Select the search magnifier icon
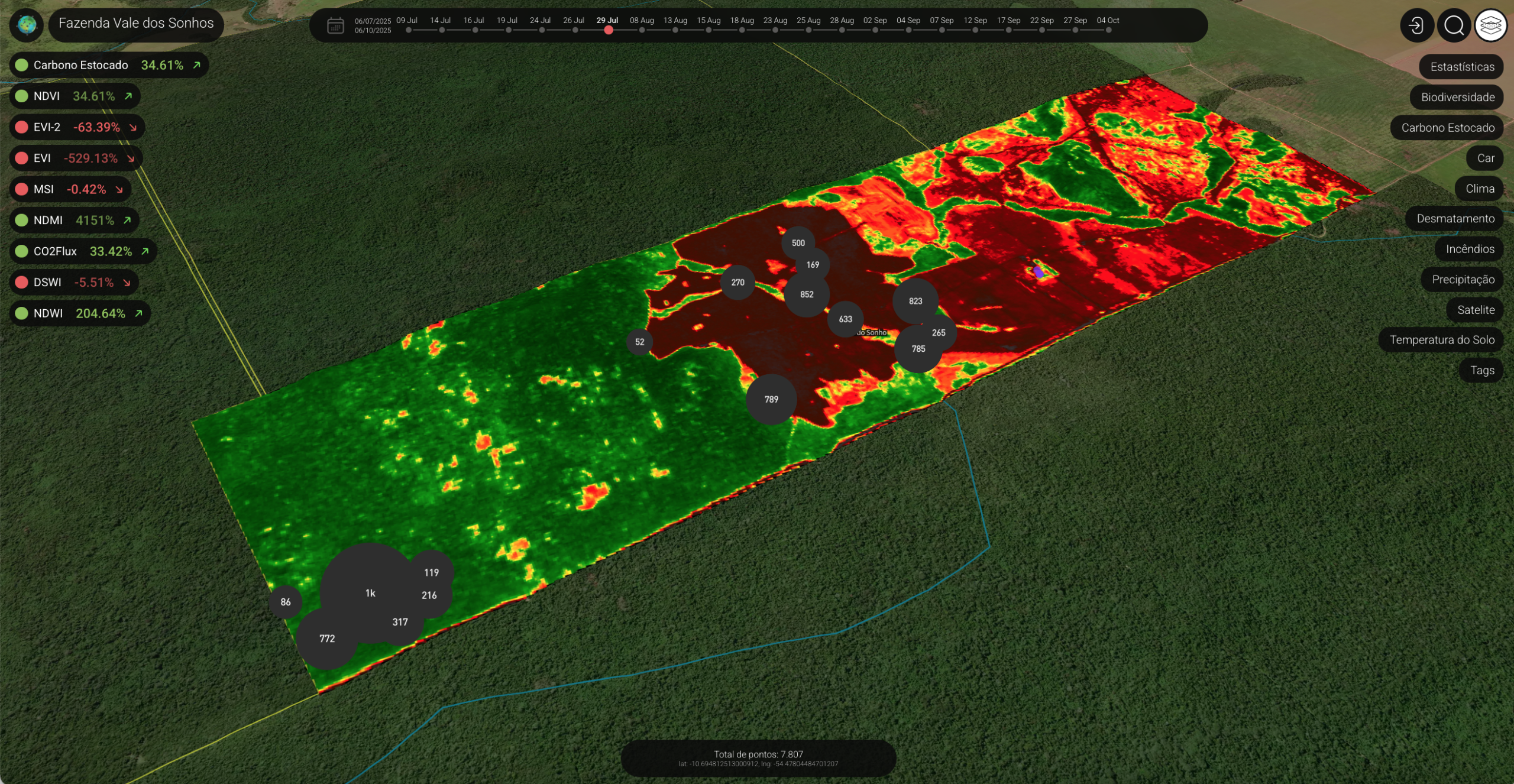The height and width of the screenshot is (784, 1514). click(x=1453, y=25)
